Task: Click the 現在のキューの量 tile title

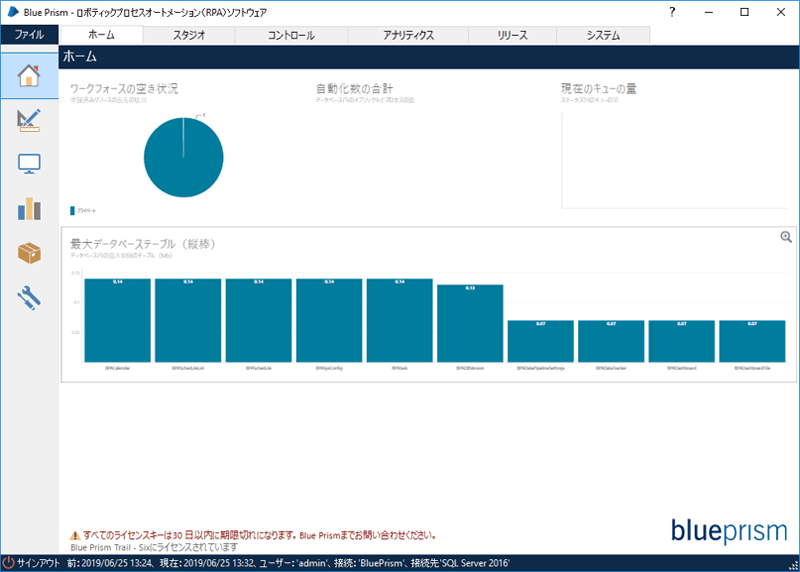Action: pyautogui.click(x=599, y=89)
